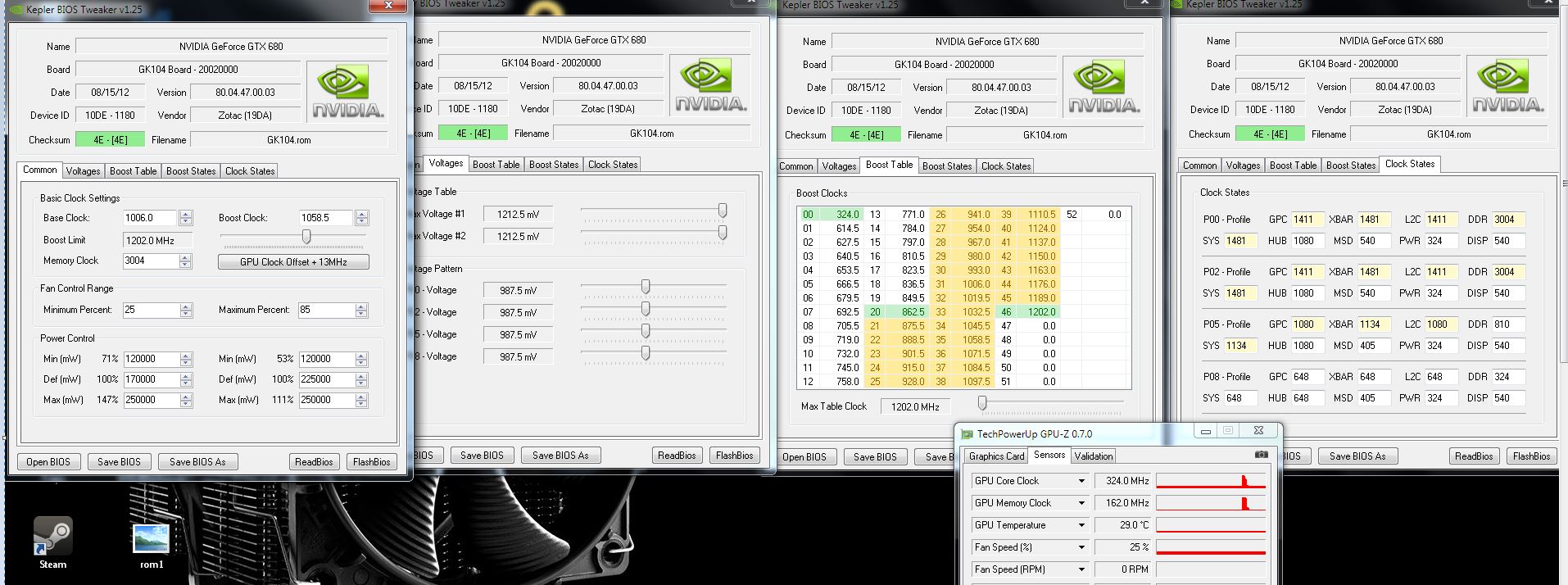Click NVIDIA logo in Clock States window
The width and height of the screenshot is (1568, 585).
(x=1507, y=85)
